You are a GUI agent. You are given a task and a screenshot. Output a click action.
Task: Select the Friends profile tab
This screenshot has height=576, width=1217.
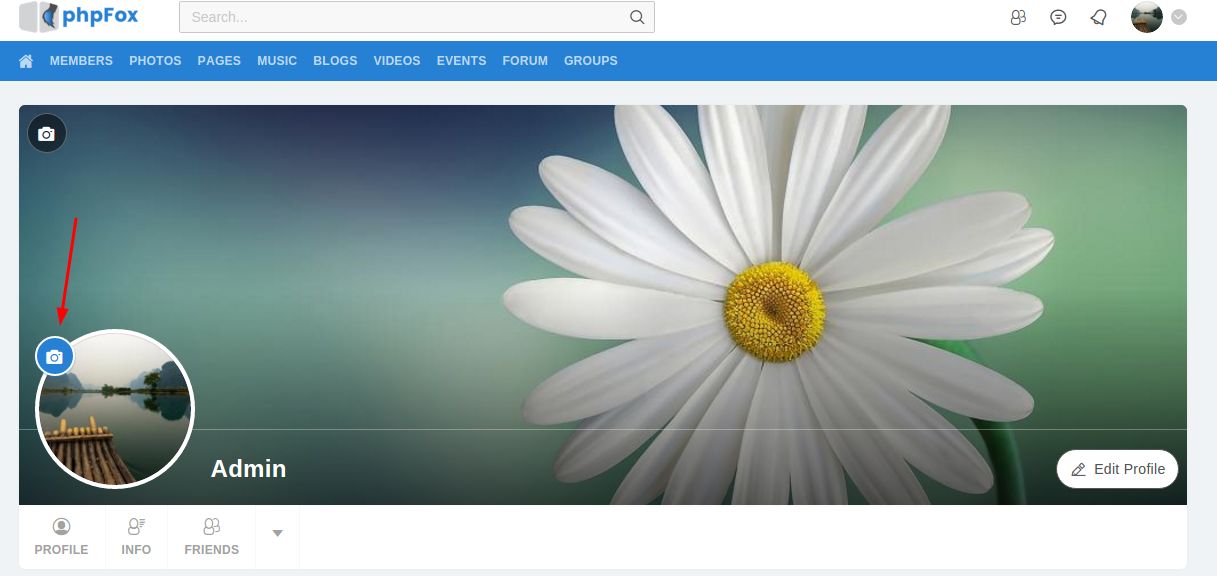pos(211,537)
